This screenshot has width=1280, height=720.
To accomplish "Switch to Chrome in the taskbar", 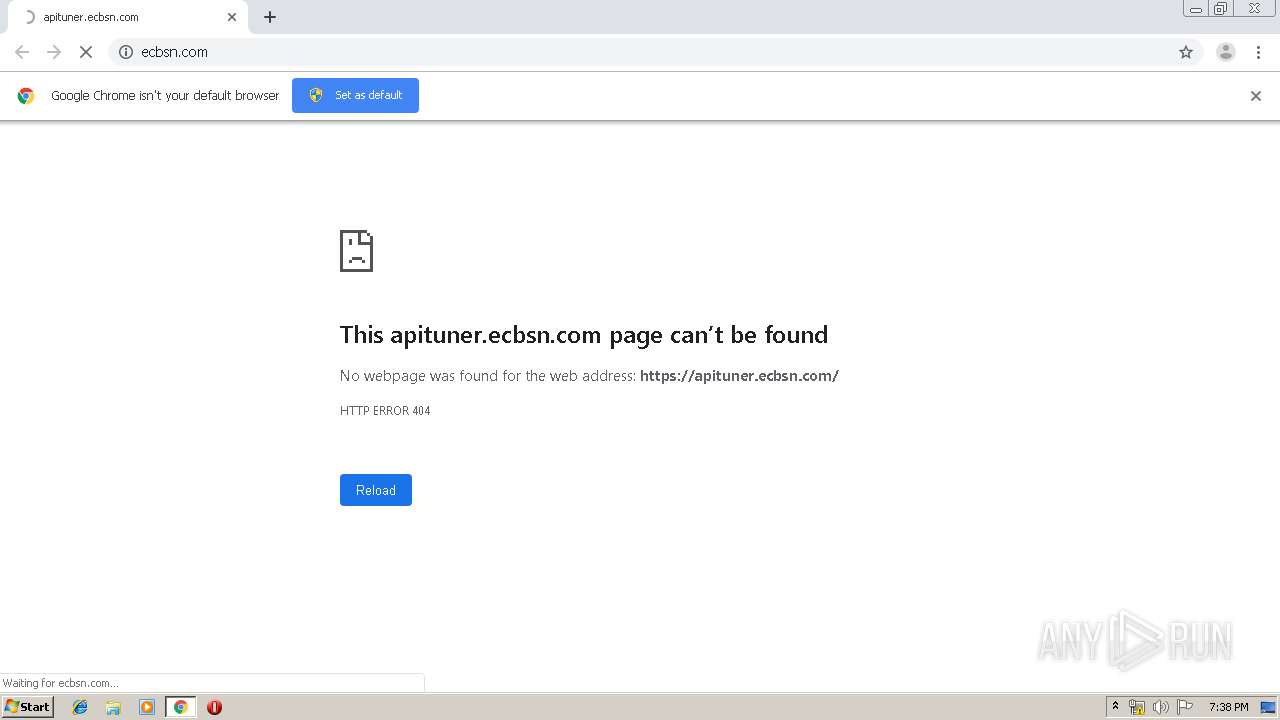I will click(x=180, y=707).
